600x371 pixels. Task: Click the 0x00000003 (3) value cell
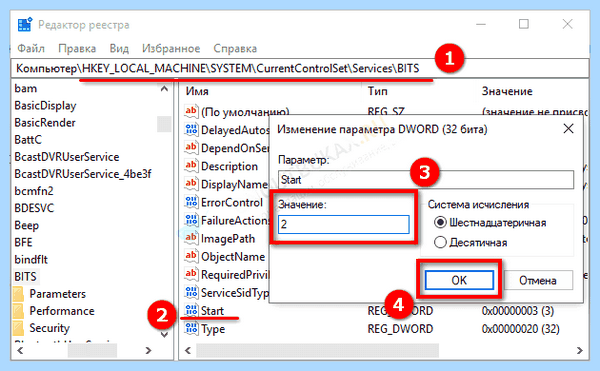[517, 311]
